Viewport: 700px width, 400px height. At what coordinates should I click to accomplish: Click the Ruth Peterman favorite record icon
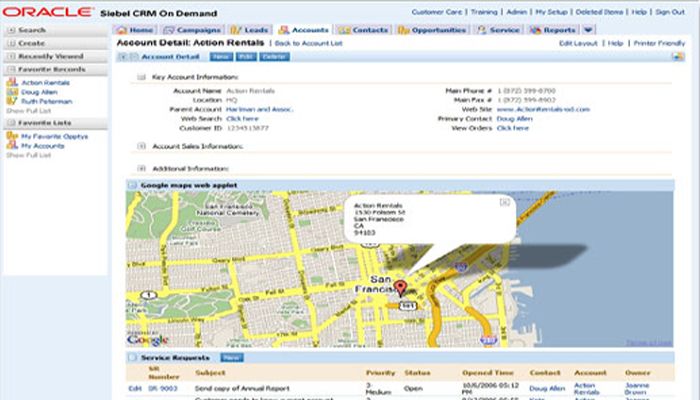click(x=12, y=101)
